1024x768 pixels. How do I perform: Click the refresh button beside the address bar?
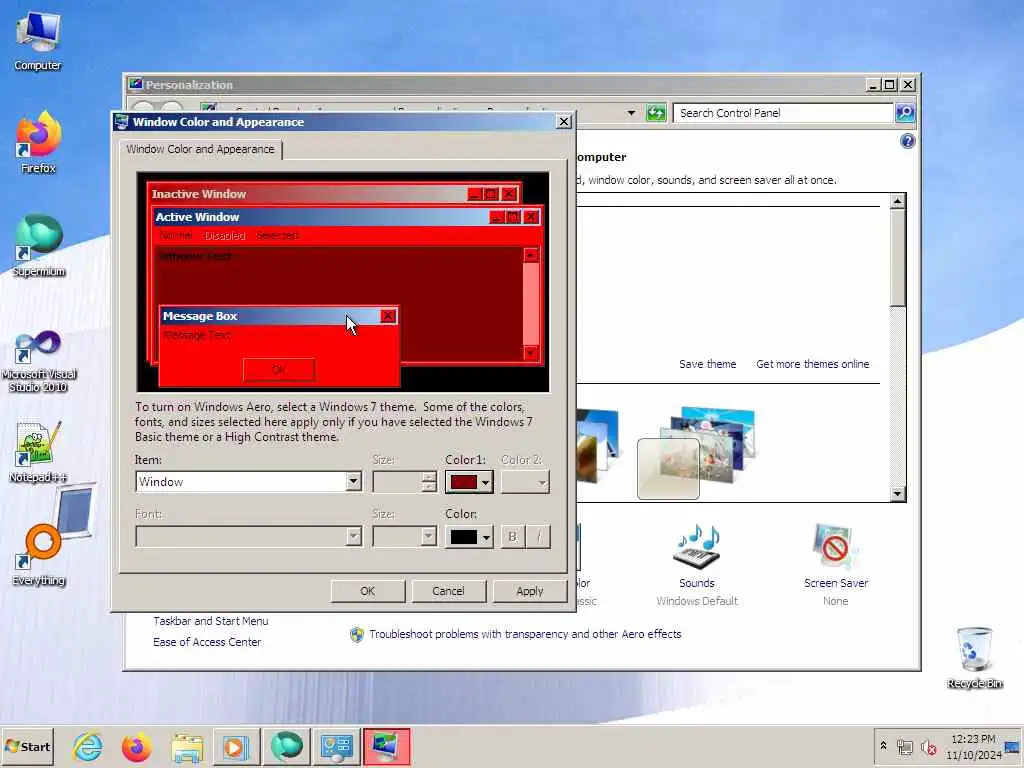click(x=656, y=112)
